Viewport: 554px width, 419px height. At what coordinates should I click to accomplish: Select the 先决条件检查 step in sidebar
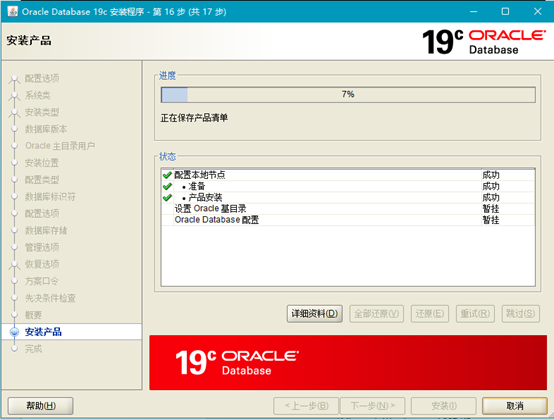click(50, 298)
